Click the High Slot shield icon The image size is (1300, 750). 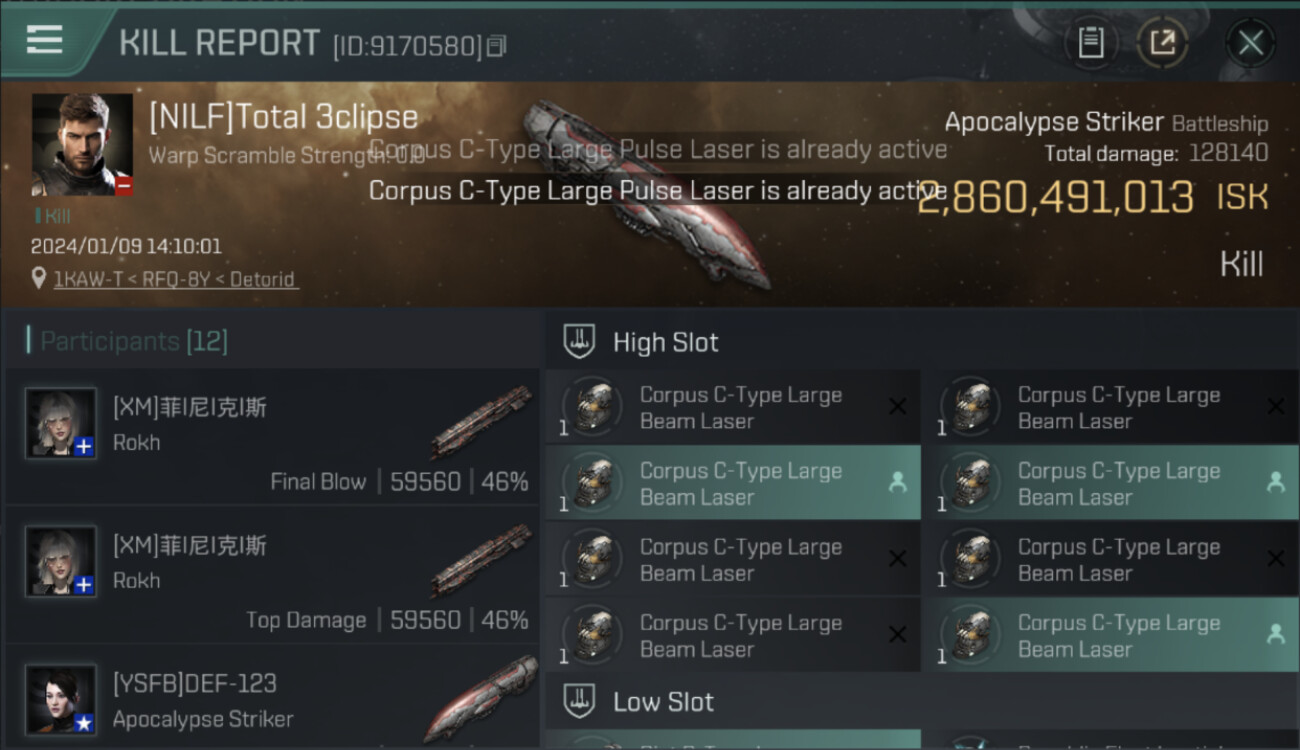pos(580,342)
